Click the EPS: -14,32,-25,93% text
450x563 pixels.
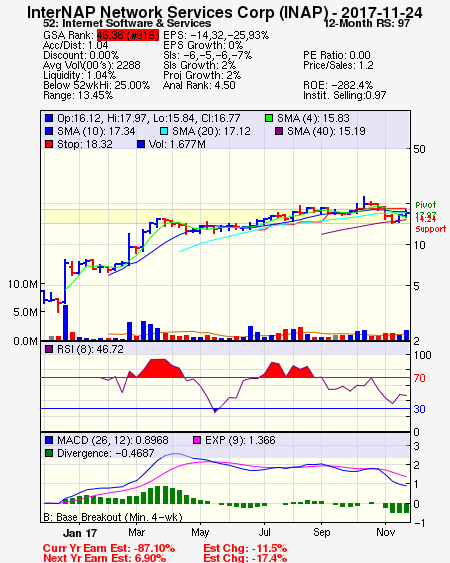pyautogui.click(x=216, y=35)
